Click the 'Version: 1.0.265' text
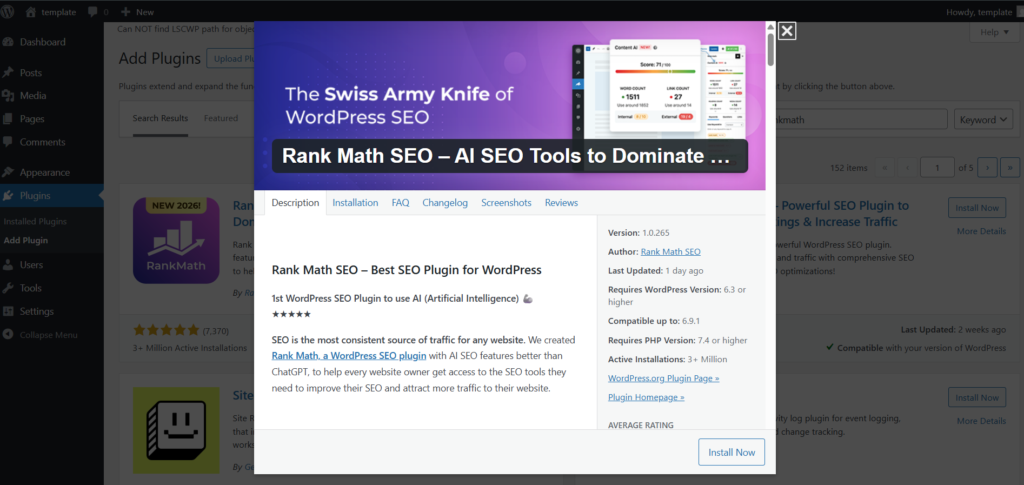This screenshot has height=485, width=1024. [x=639, y=232]
